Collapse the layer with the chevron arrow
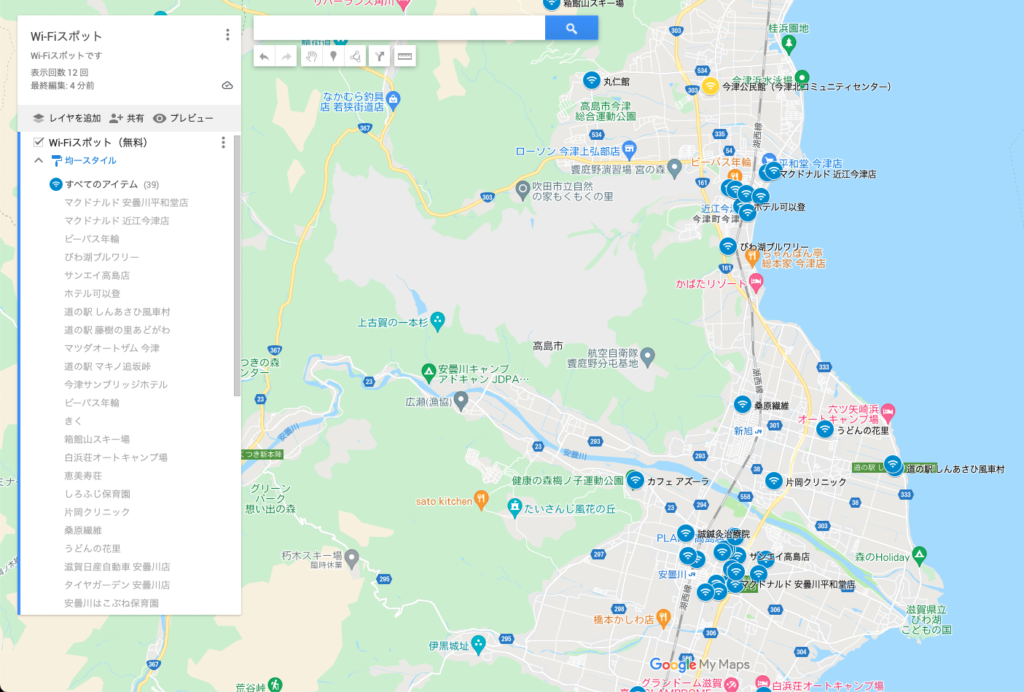 [x=39, y=160]
